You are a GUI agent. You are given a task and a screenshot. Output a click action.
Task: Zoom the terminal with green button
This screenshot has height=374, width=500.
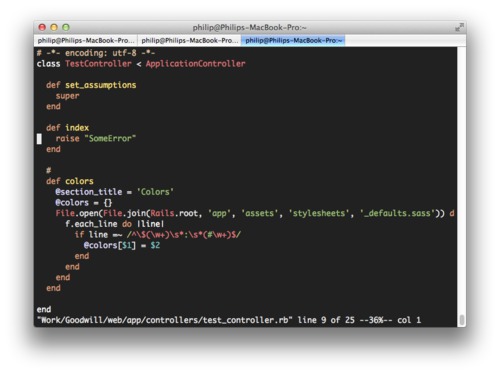coord(66,27)
